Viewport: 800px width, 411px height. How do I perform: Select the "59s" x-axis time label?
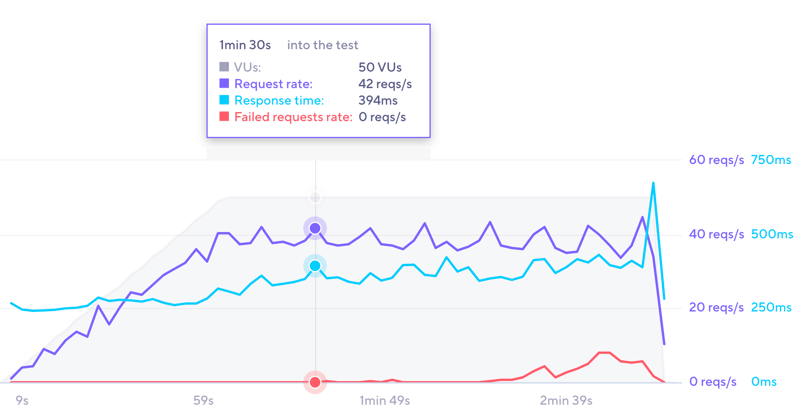203,401
